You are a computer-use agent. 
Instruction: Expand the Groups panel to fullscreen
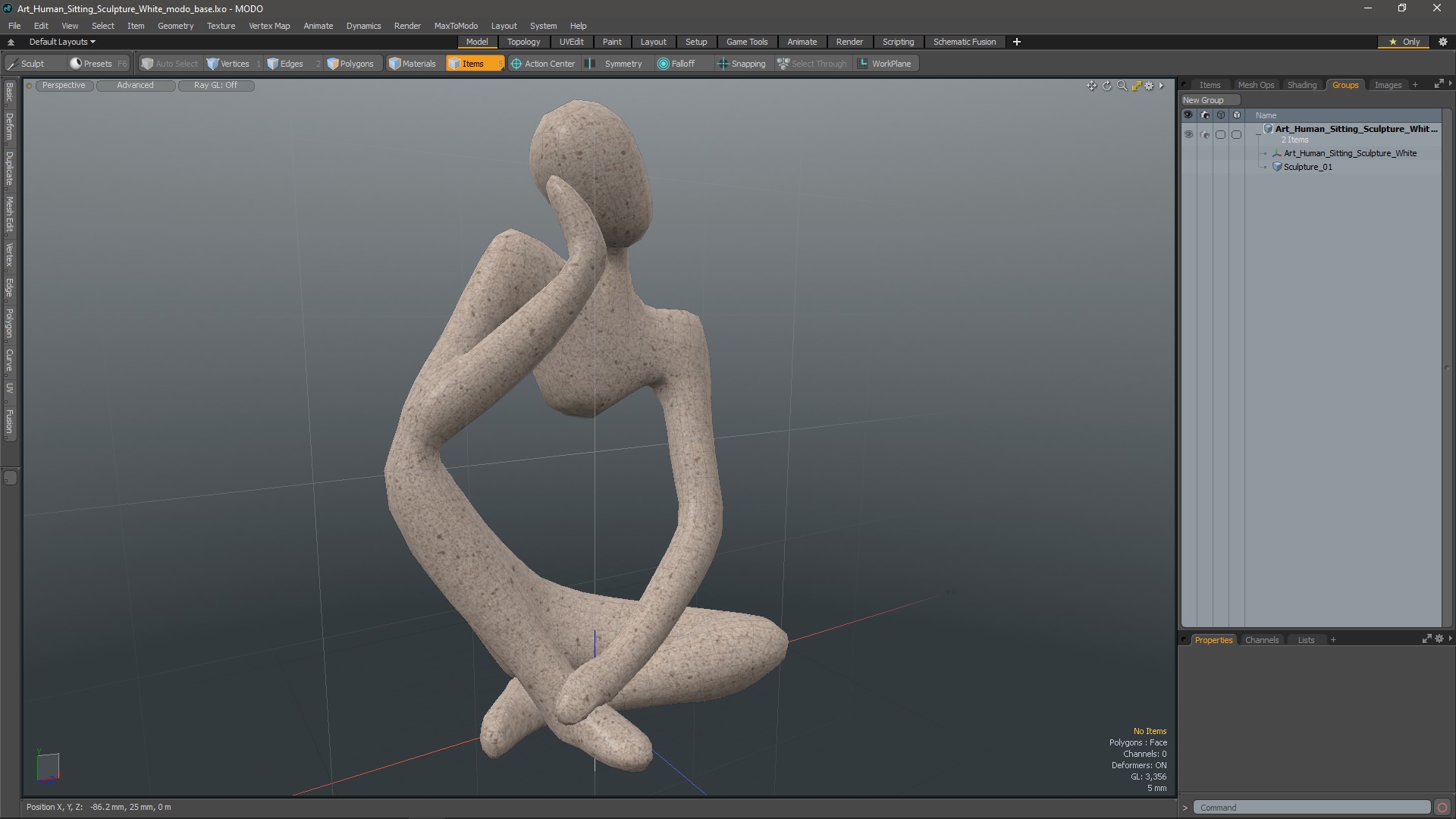click(1439, 84)
